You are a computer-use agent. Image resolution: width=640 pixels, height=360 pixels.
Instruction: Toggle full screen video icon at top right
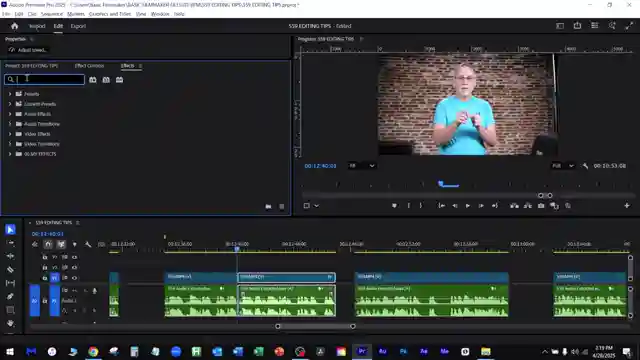[629, 26]
